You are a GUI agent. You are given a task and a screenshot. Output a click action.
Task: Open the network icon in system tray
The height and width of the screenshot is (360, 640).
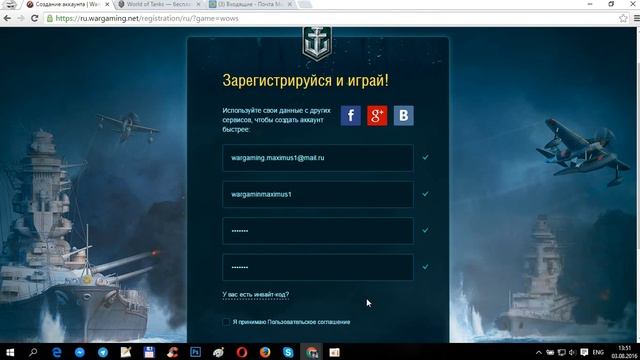[561, 352]
